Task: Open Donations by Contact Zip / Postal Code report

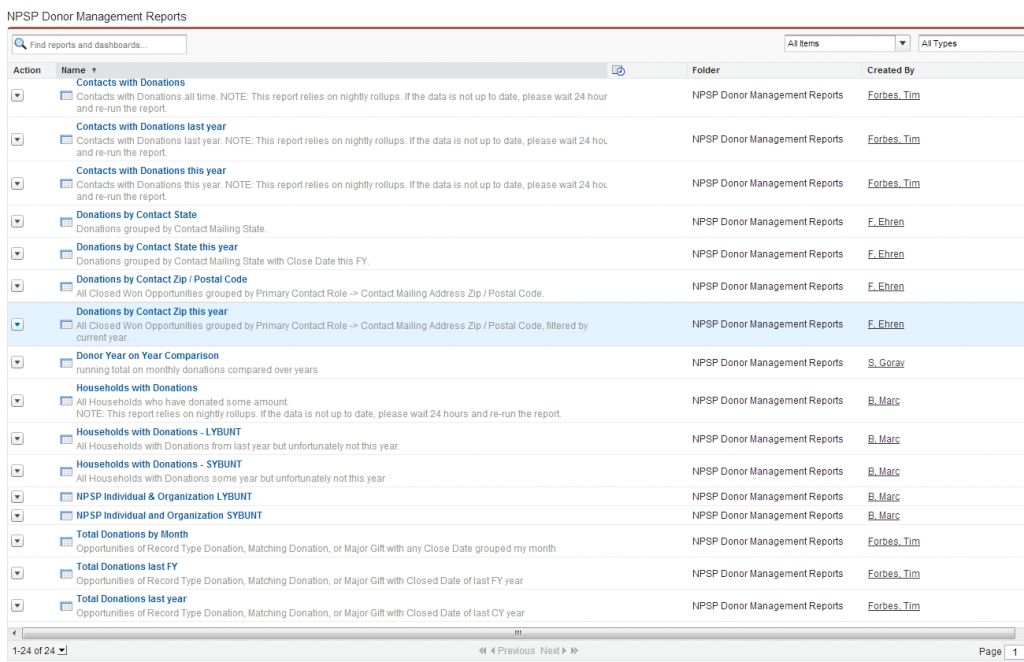Action: (x=161, y=279)
